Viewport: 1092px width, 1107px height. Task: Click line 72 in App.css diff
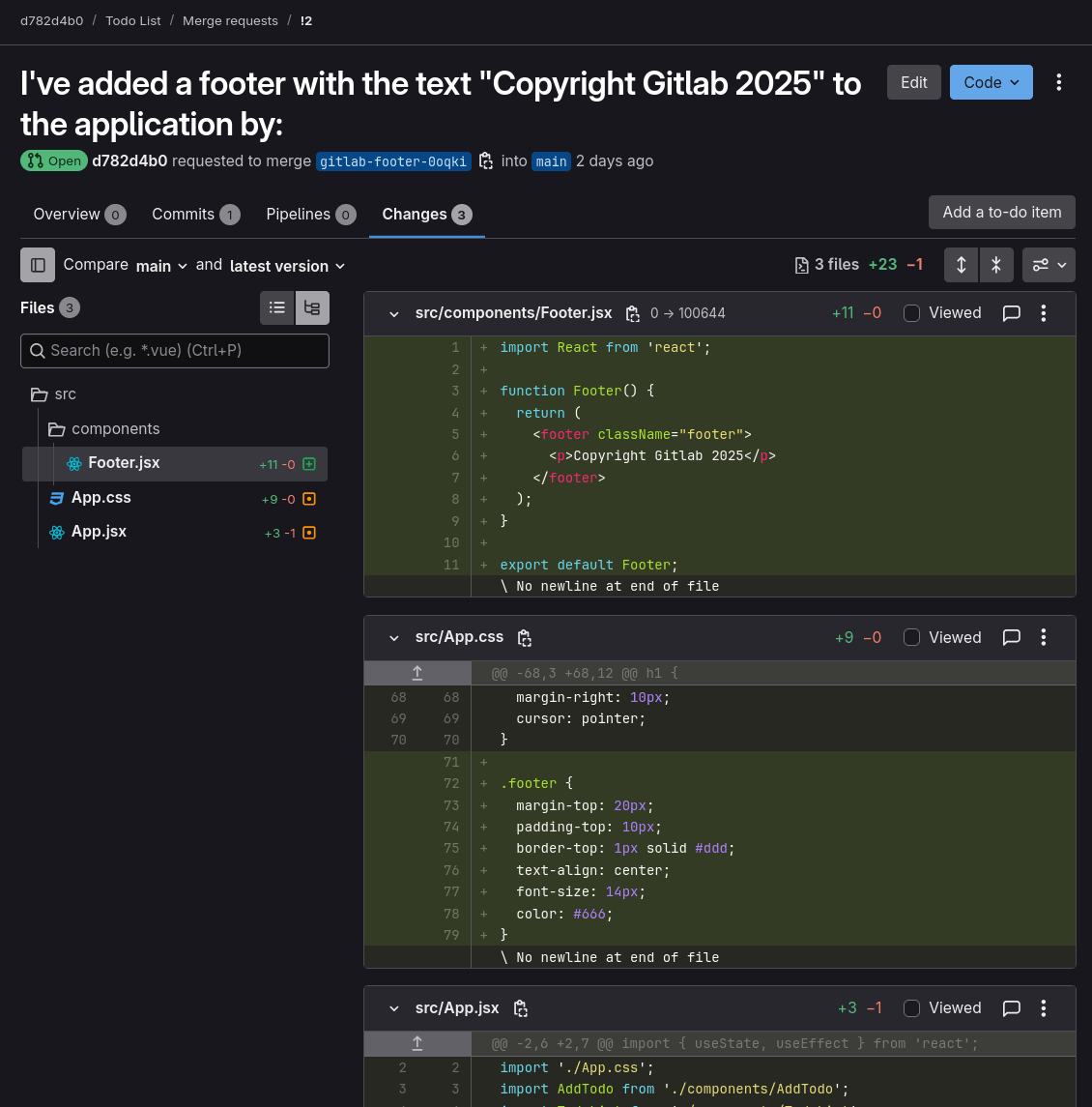click(x=451, y=784)
